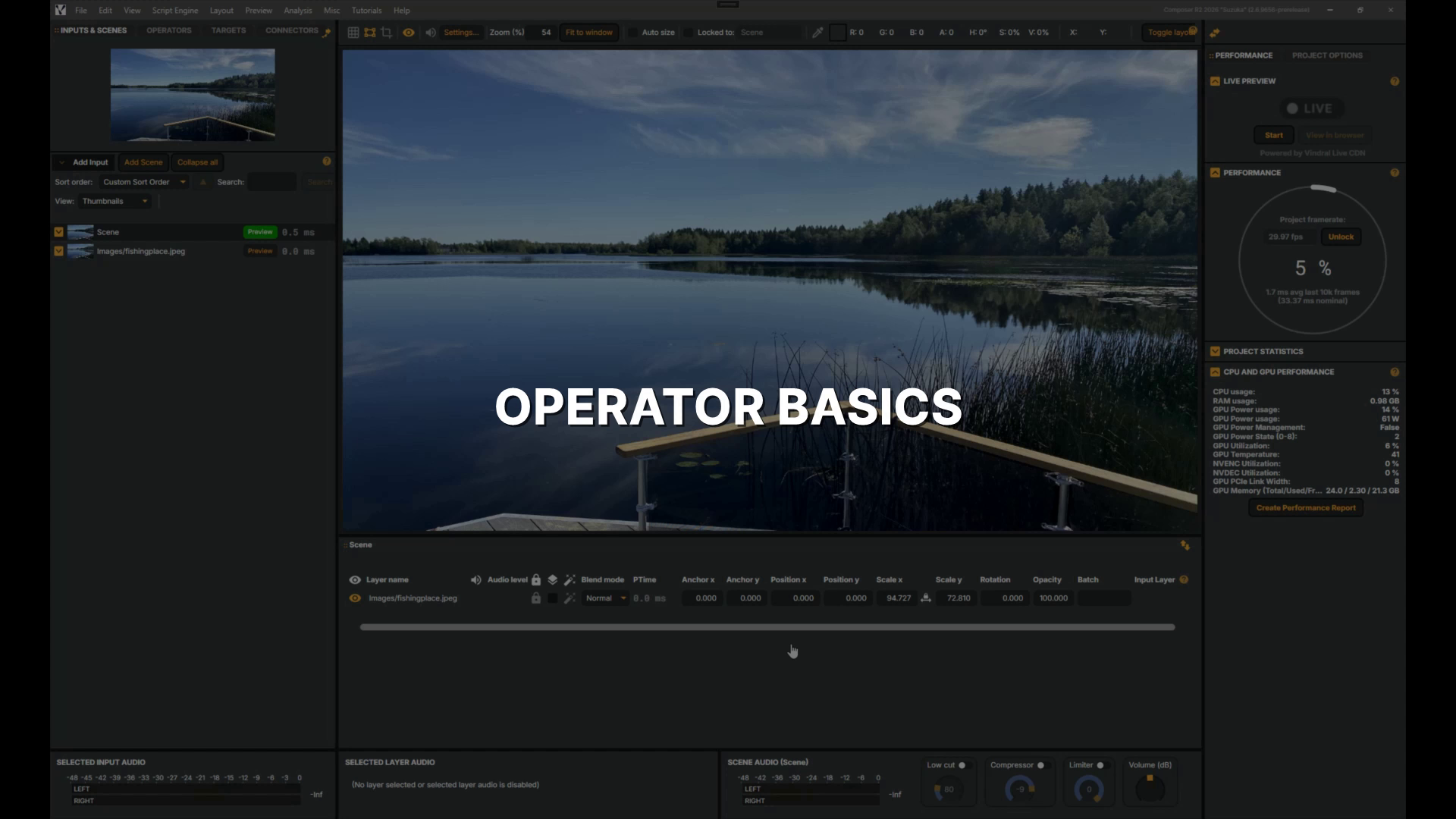Uncheck the Images/fishingplace.jpeg input checkbox
The width and height of the screenshot is (1456, 819).
point(58,251)
